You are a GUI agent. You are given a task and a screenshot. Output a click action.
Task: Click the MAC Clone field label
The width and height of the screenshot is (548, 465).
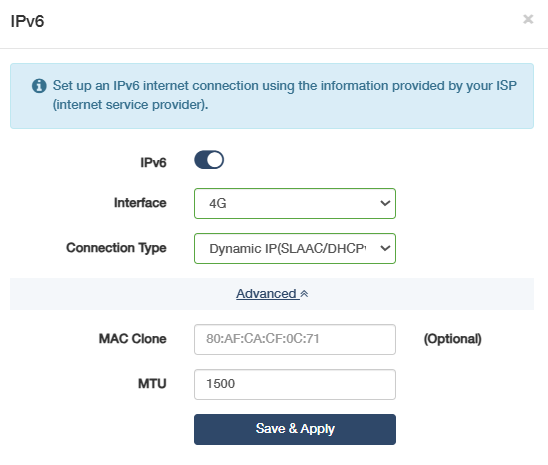132,339
